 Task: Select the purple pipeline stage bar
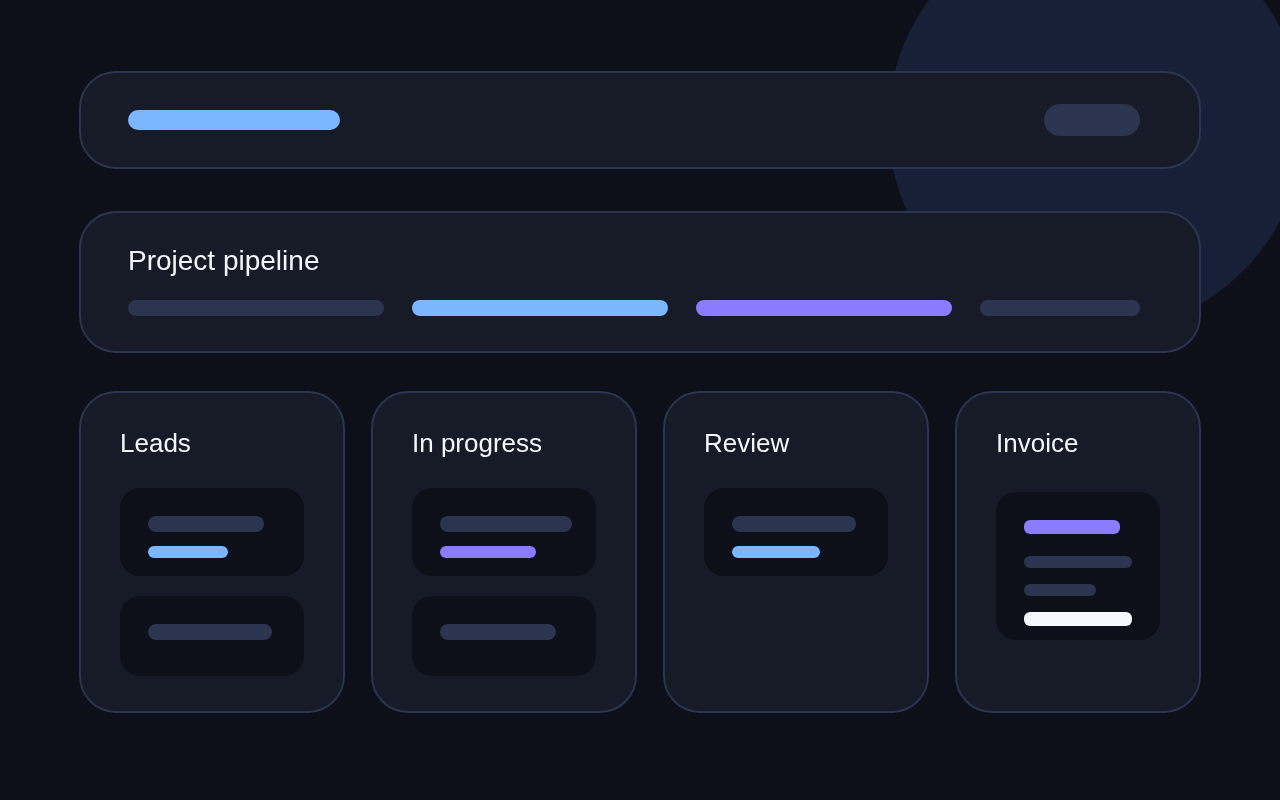(824, 308)
